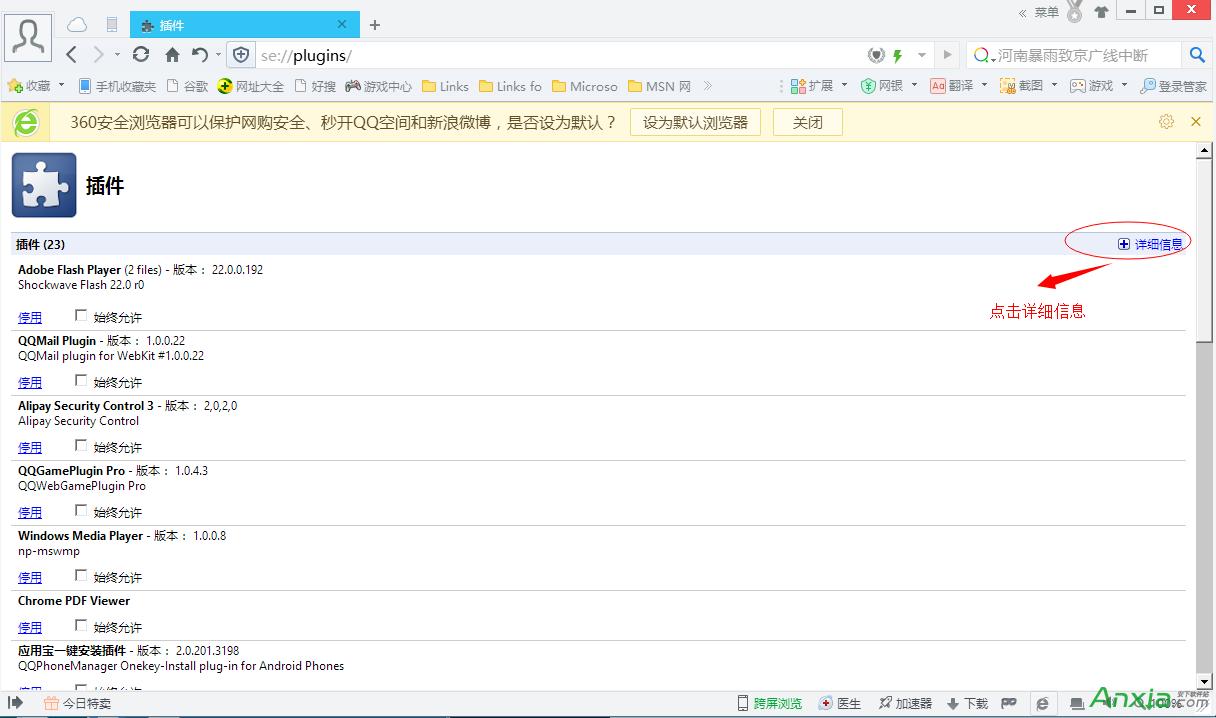This screenshot has width=1216, height=718.
Task: Launch 加速器 accelerator in status bar
Action: click(905, 703)
